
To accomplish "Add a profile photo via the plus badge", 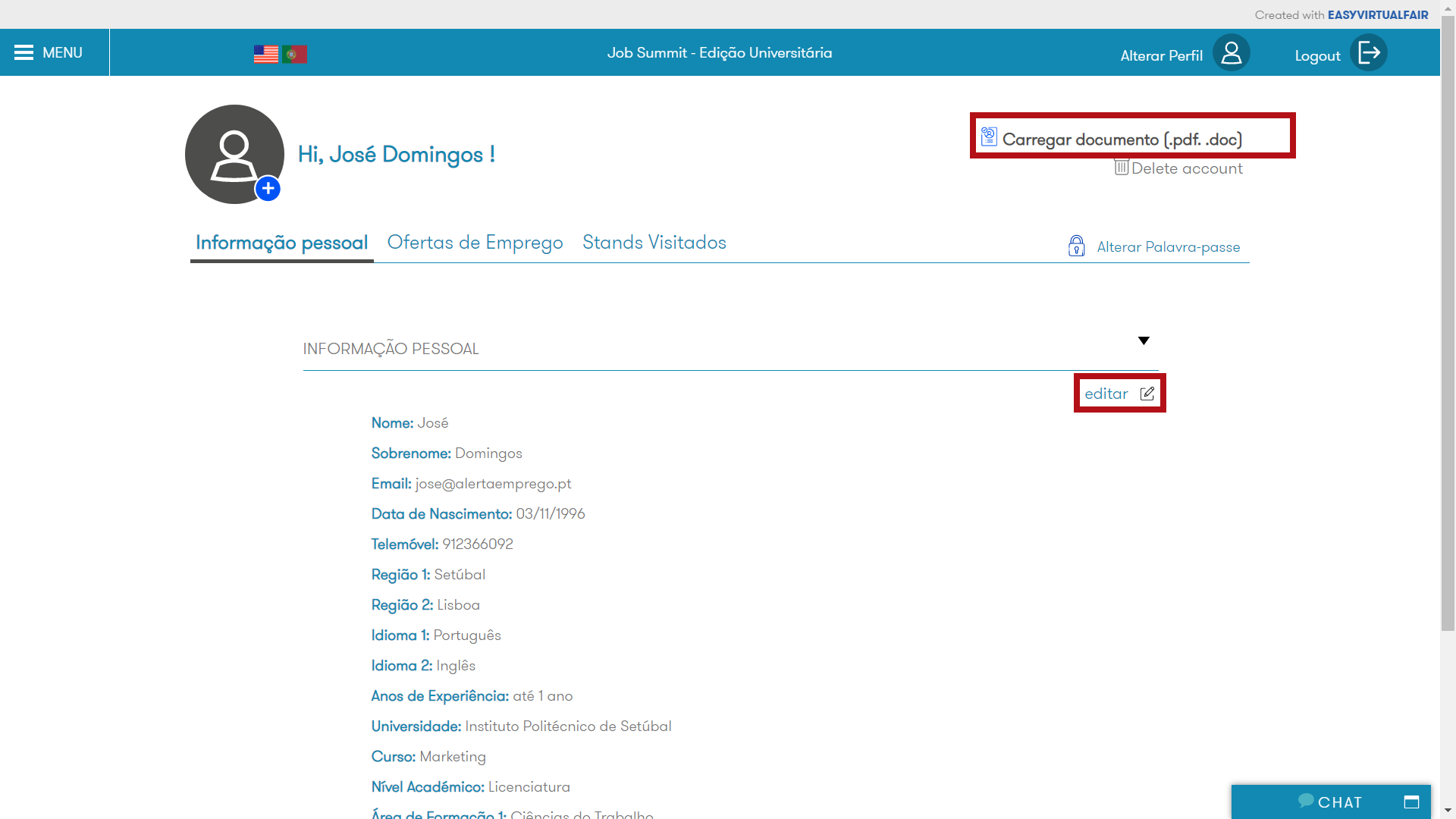I will point(268,188).
